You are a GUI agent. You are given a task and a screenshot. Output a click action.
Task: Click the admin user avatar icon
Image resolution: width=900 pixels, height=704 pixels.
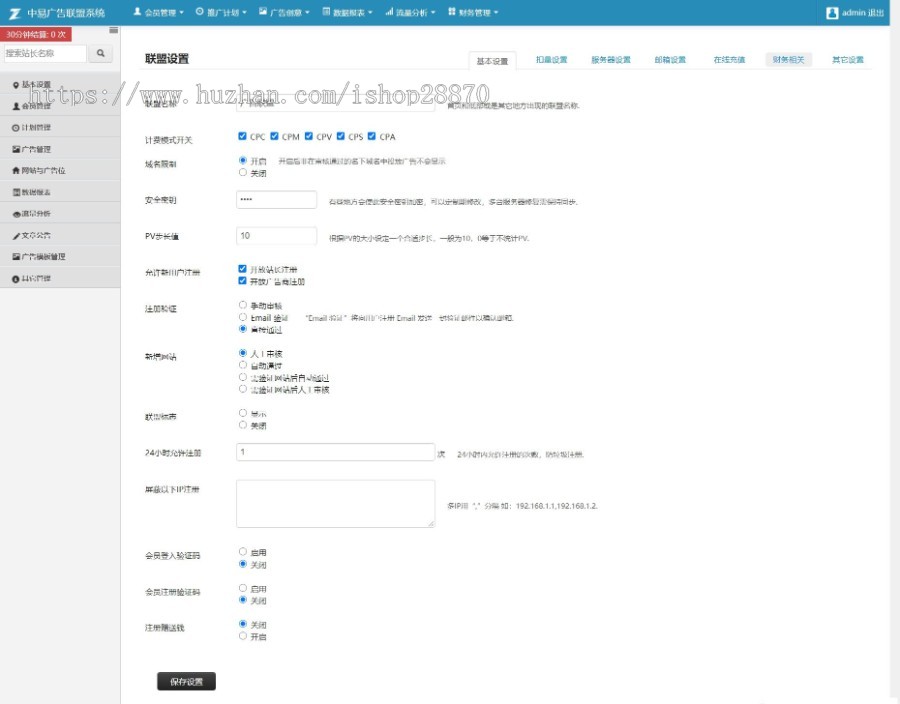pos(832,13)
